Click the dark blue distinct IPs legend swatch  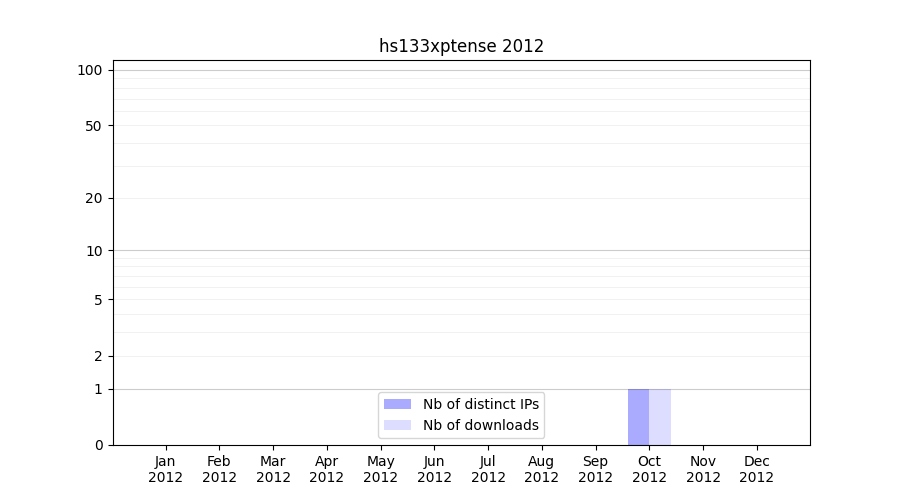397,404
